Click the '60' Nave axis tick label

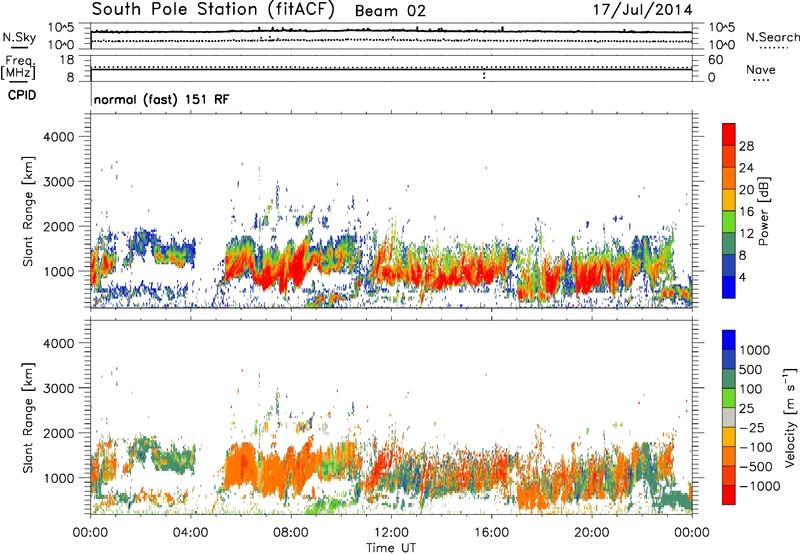[715, 60]
